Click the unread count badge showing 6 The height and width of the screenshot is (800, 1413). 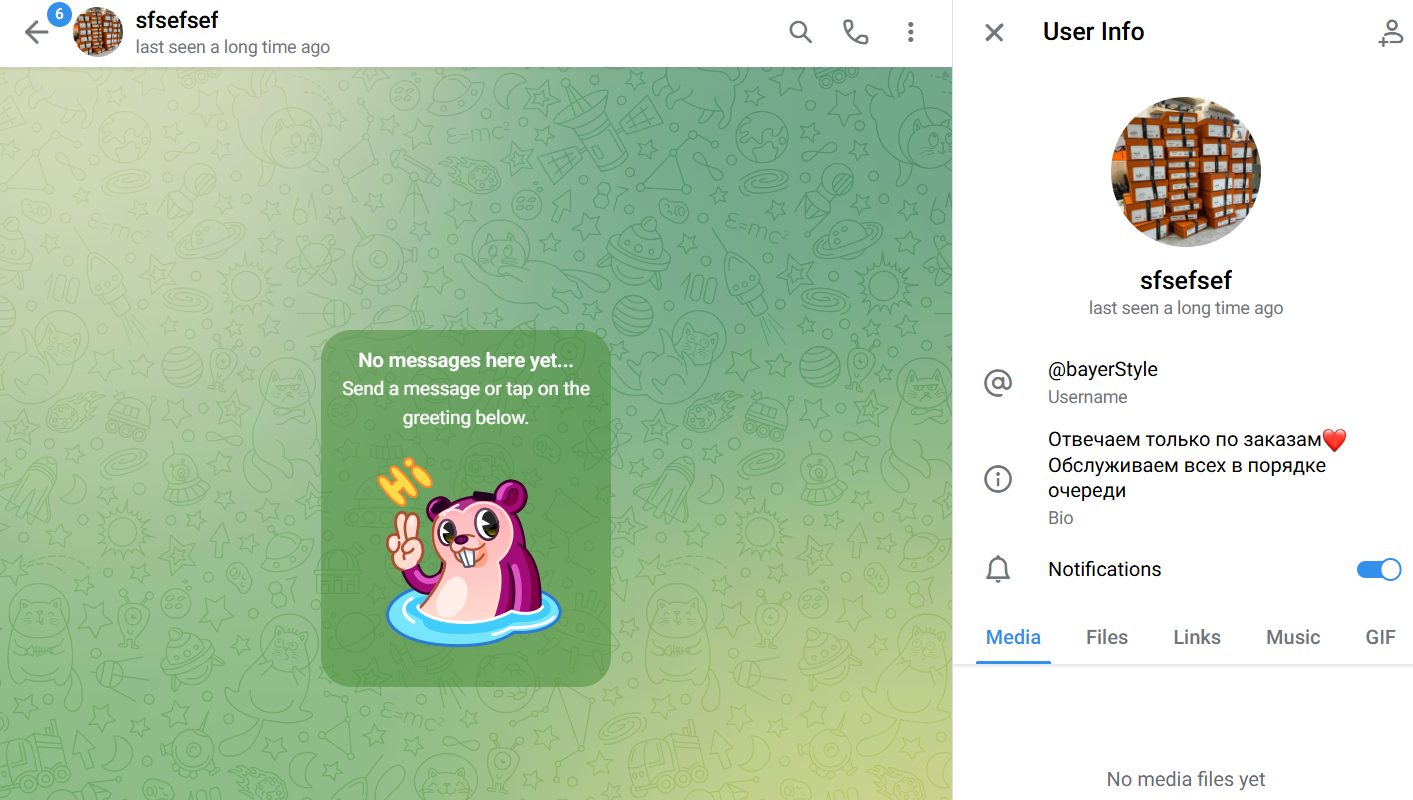coord(59,15)
